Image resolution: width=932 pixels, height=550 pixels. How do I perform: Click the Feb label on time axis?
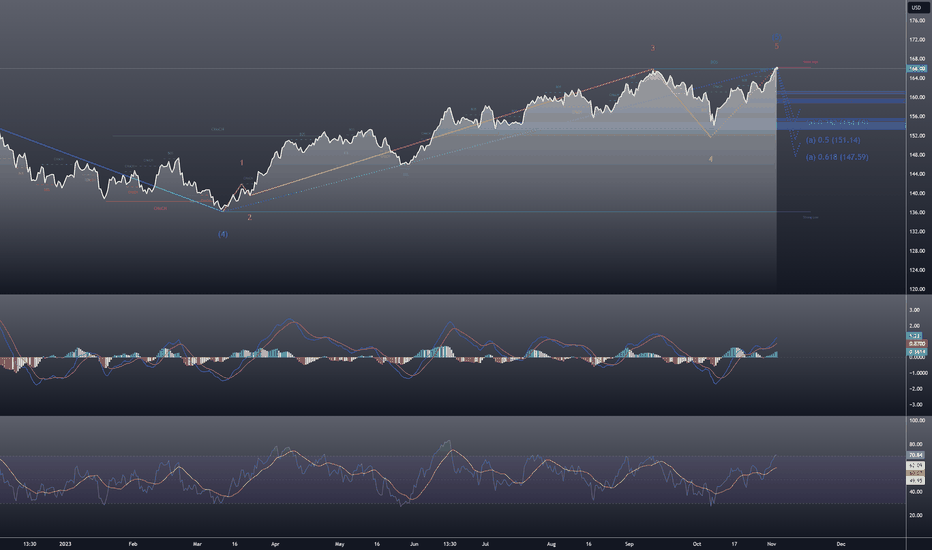[x=133, y=544]
